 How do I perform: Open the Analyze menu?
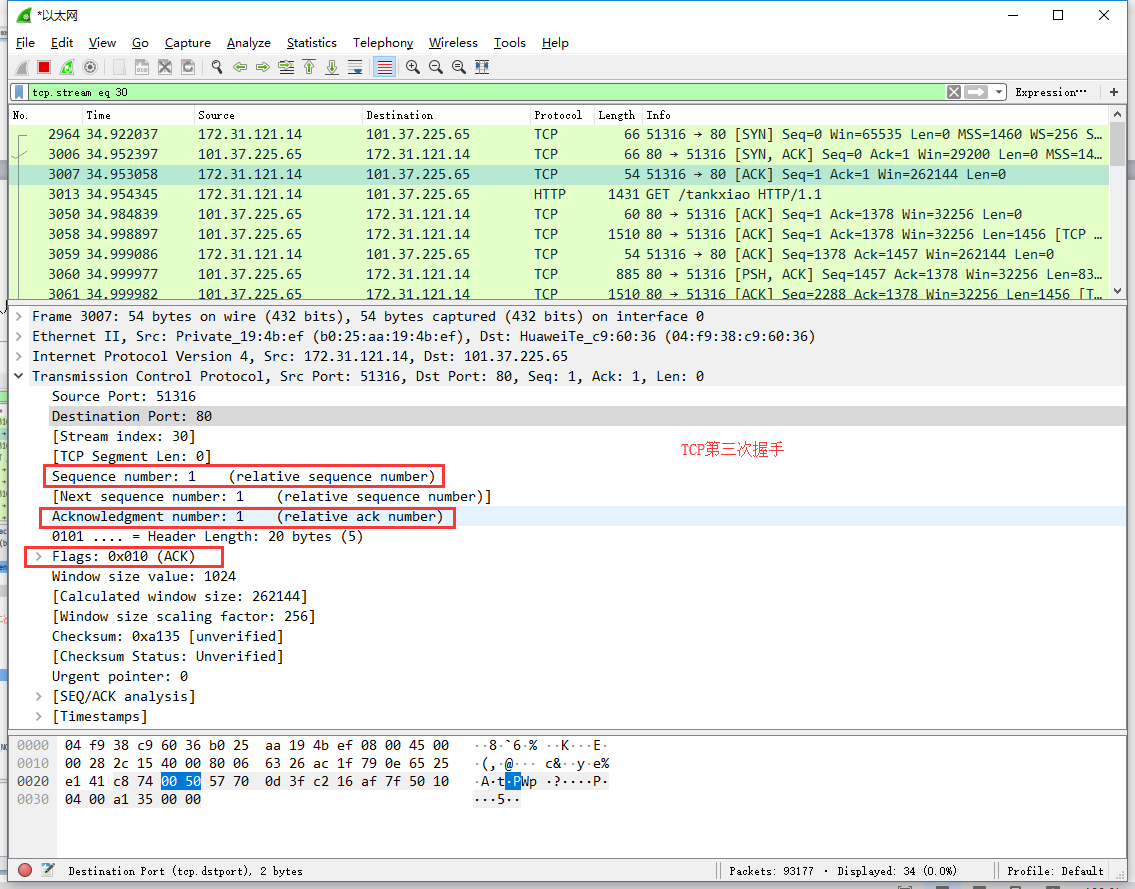coord(248,43)
